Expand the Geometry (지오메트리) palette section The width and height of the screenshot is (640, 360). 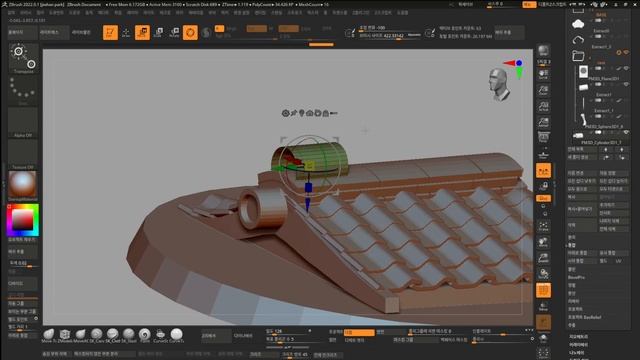pyautogui.click(x=578, y=337)
